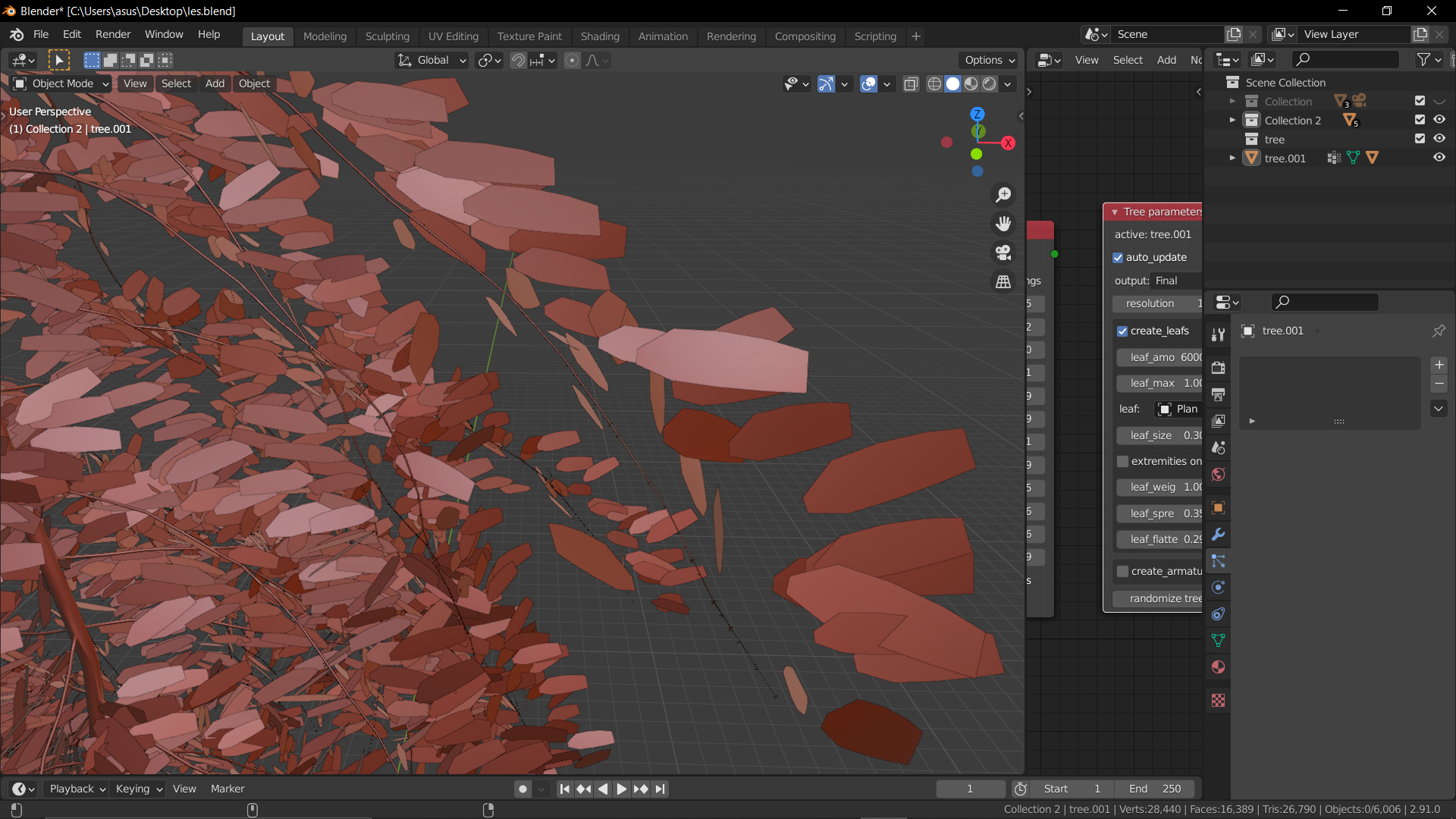Switch to rendered viewport shading
The width and height of the screenshot is (1456, 819).
click(990, 83)
